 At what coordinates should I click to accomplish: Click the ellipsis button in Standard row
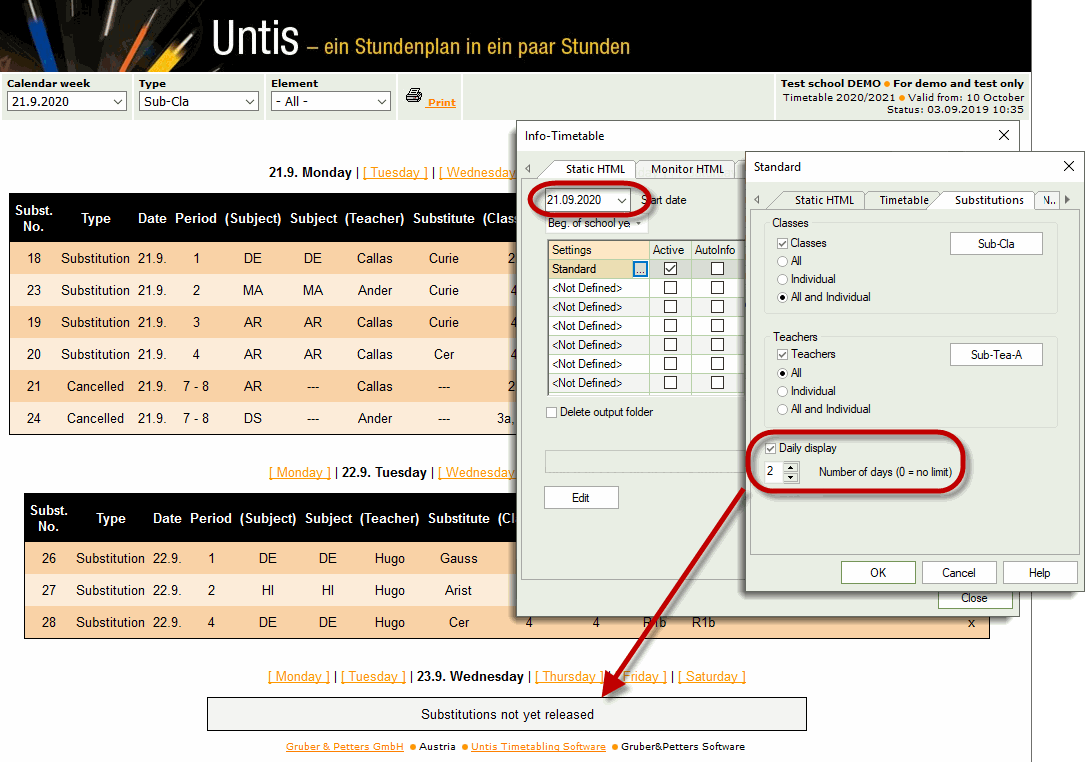[640, 269]
